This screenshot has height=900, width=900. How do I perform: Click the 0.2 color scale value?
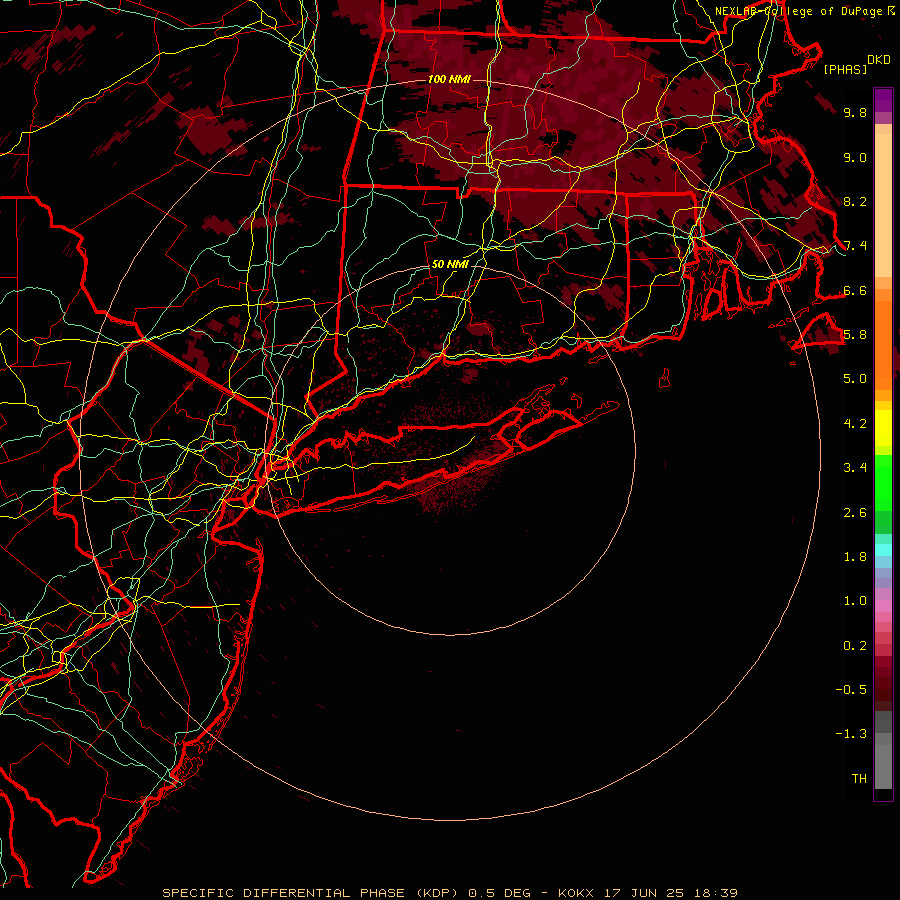(855, 646)
